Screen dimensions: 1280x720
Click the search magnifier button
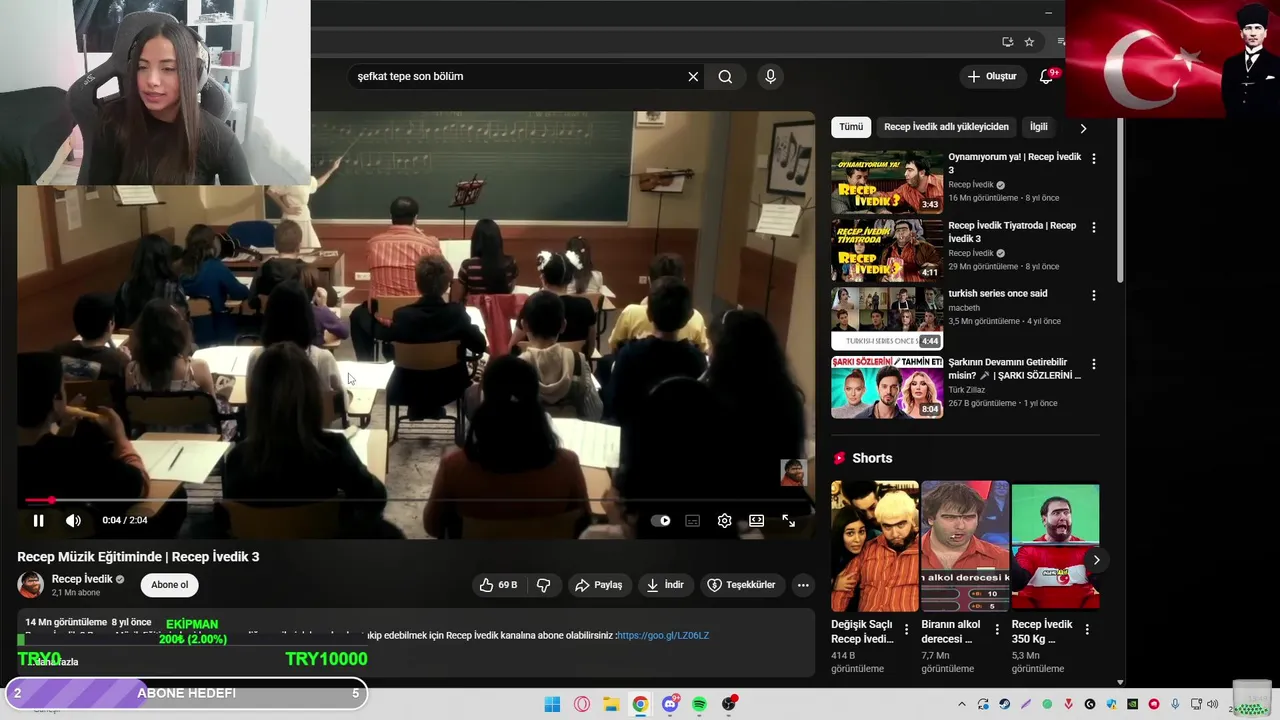[725, 77]
